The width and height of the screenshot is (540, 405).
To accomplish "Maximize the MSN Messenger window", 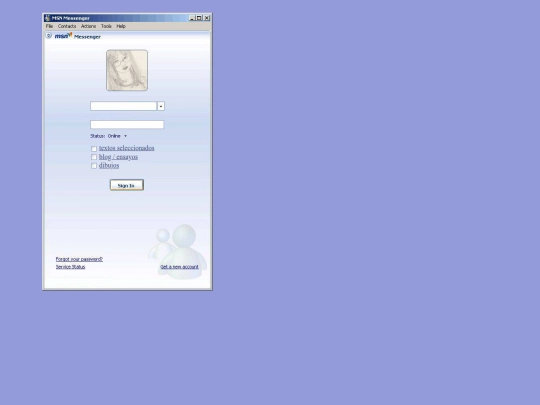I will [199, 18].
